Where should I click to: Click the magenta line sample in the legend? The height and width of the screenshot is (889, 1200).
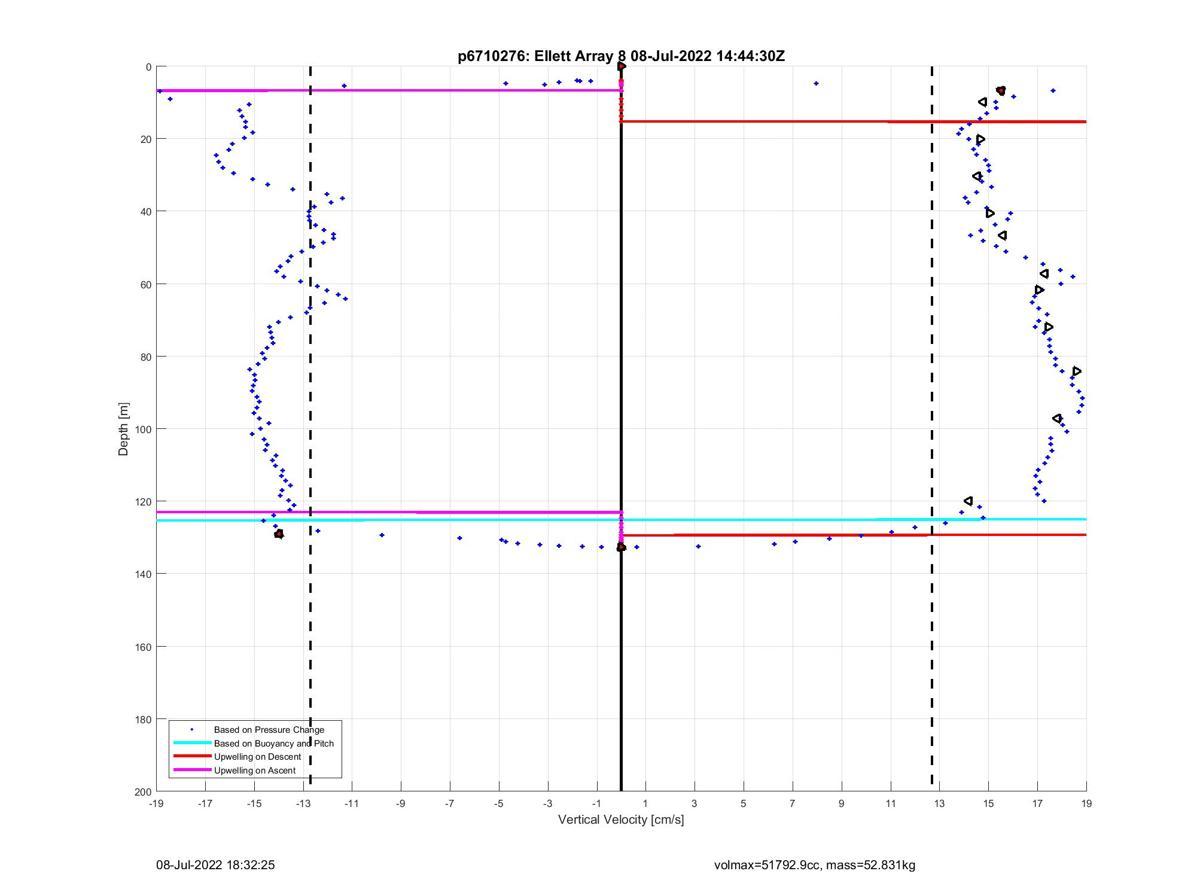tap(192, 770)
